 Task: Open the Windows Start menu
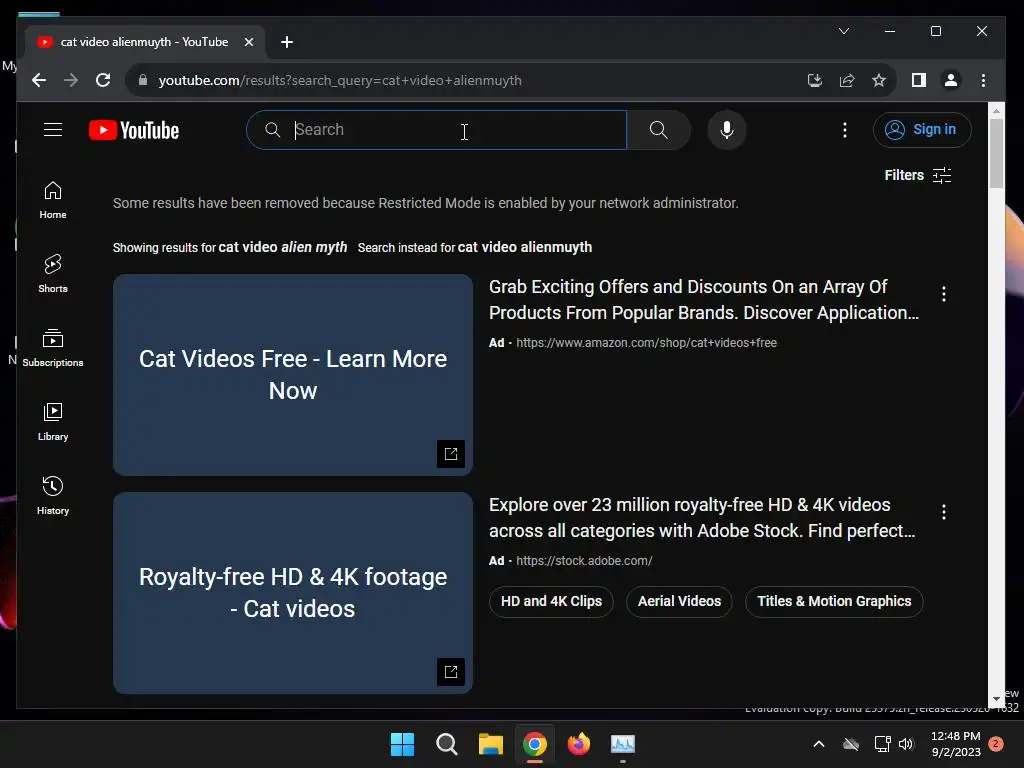click(x=402, y=744)
